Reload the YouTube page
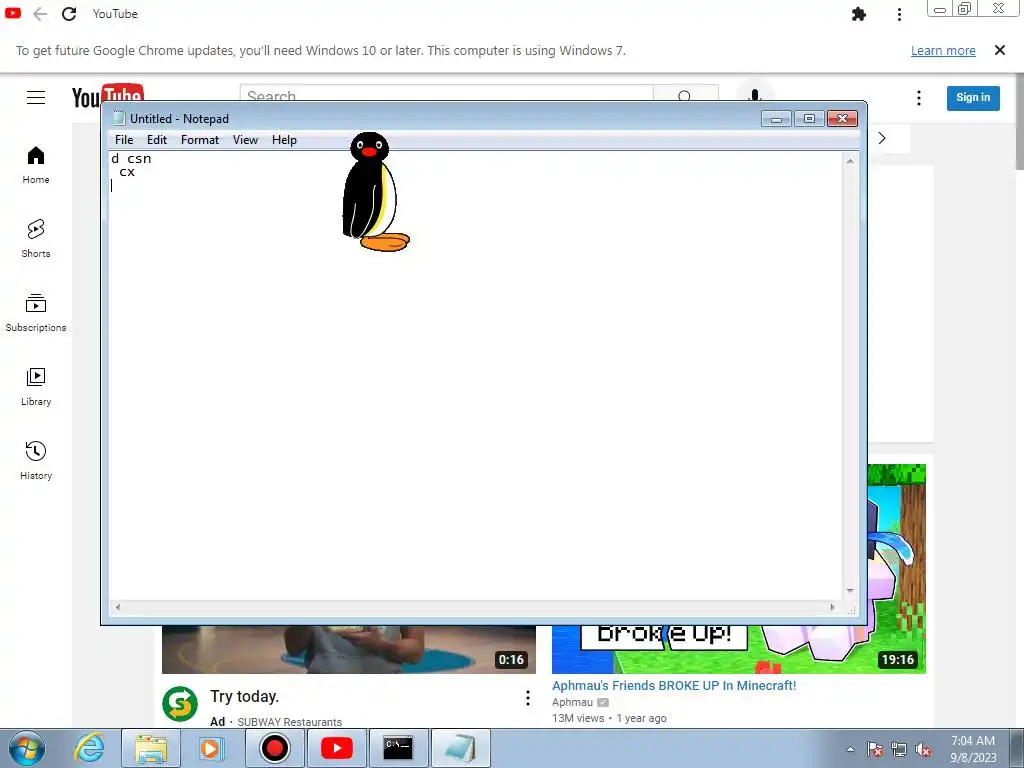The width and height of the screenshot is (1024, 768). (x=69, y=14)
